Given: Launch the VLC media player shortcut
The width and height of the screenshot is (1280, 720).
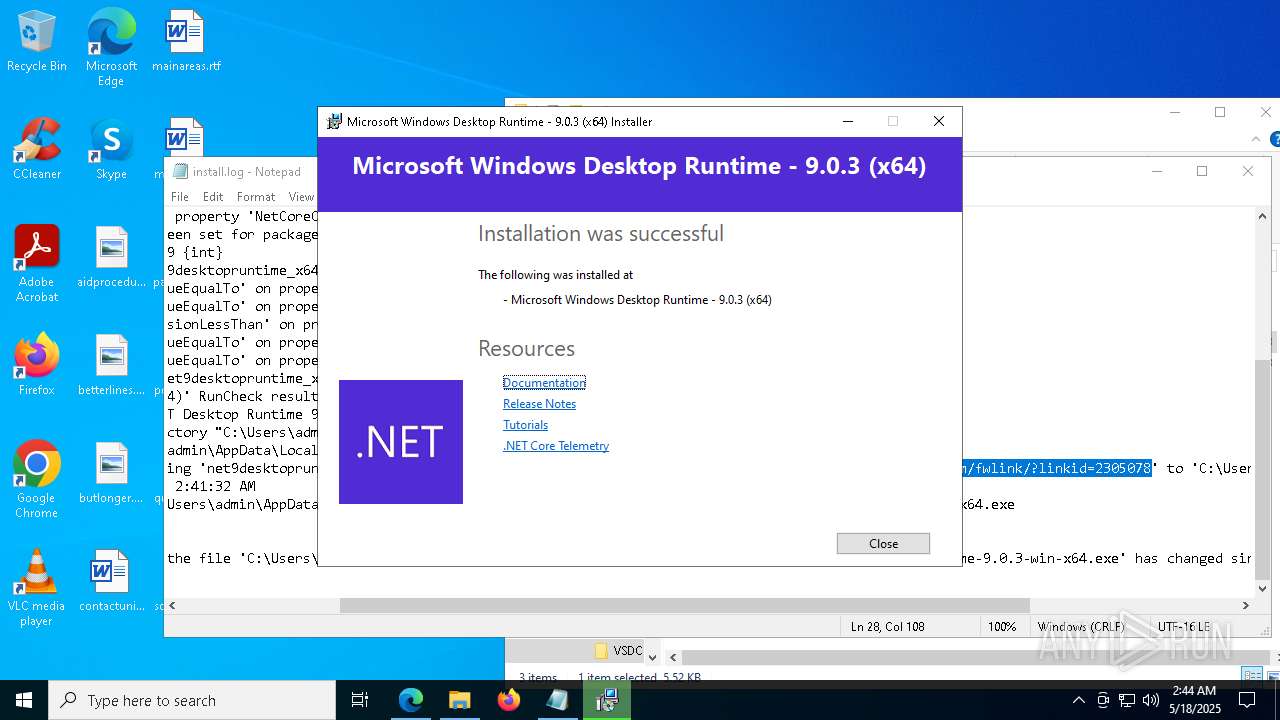Looking at the screenshot, I should [37, 588].
